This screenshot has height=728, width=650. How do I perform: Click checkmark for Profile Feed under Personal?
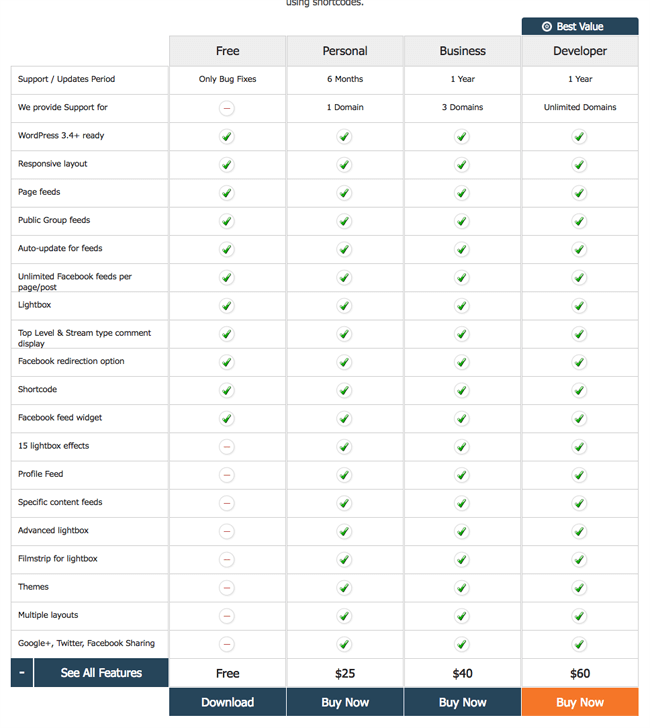(x=345, y=475)
